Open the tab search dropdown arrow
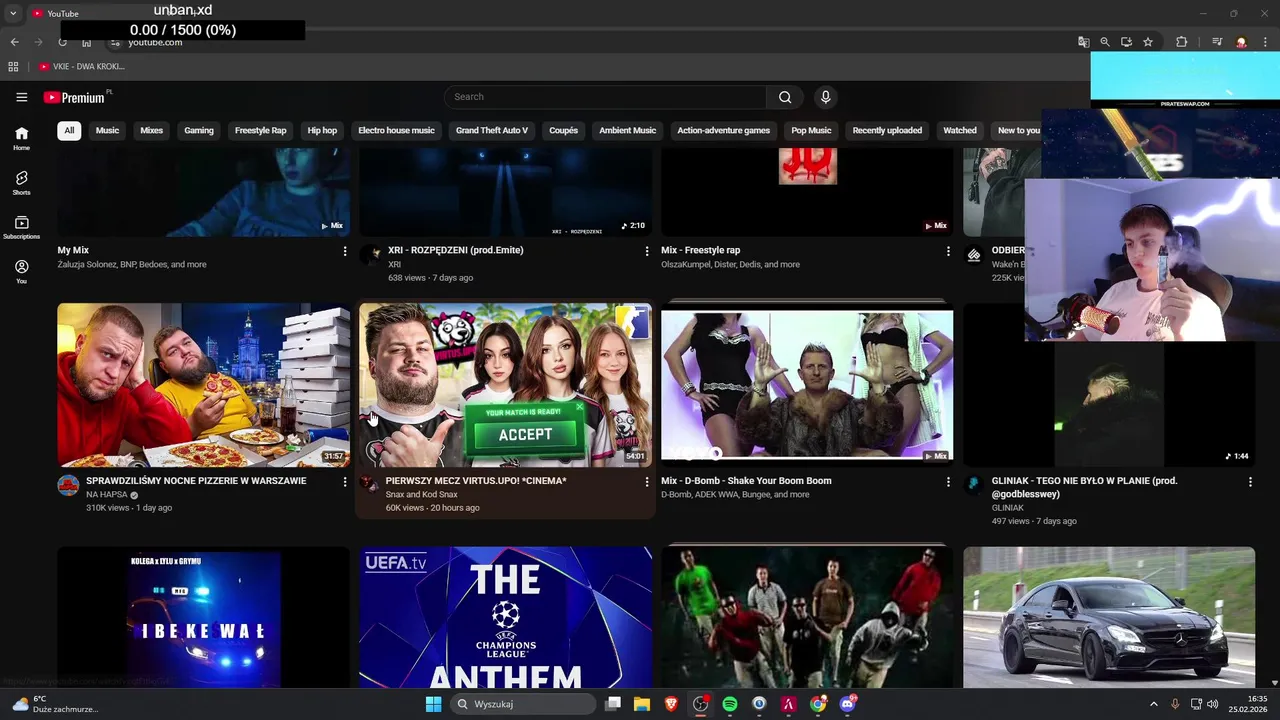The image size is (1280, 720). 13,13
